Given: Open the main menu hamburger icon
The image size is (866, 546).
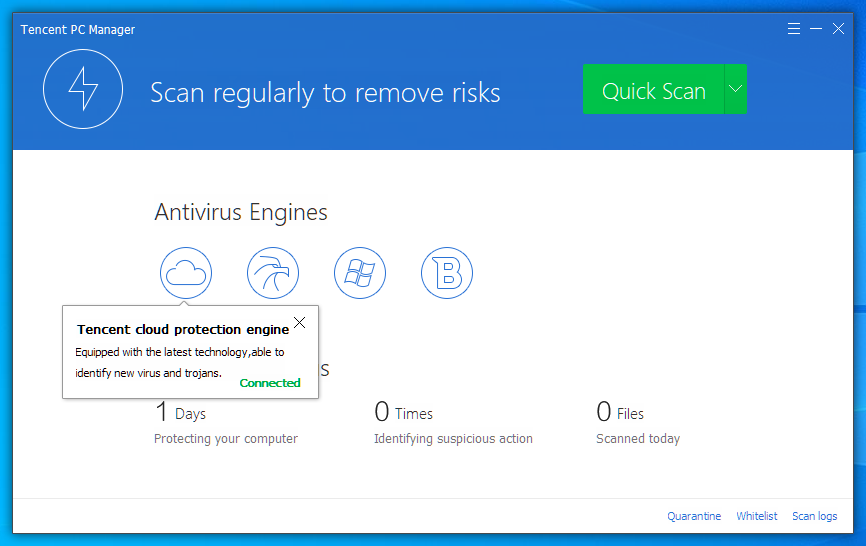Looking at the screenshot, I should (794, 29).
